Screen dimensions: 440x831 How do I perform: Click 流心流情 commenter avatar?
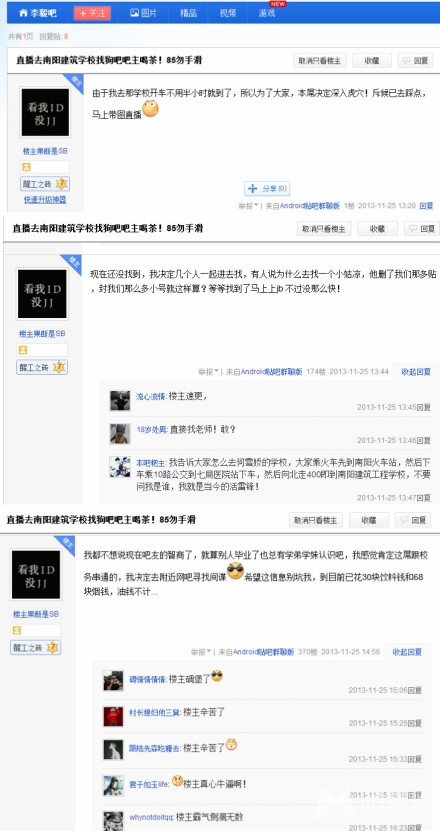[x=120, y=401]
